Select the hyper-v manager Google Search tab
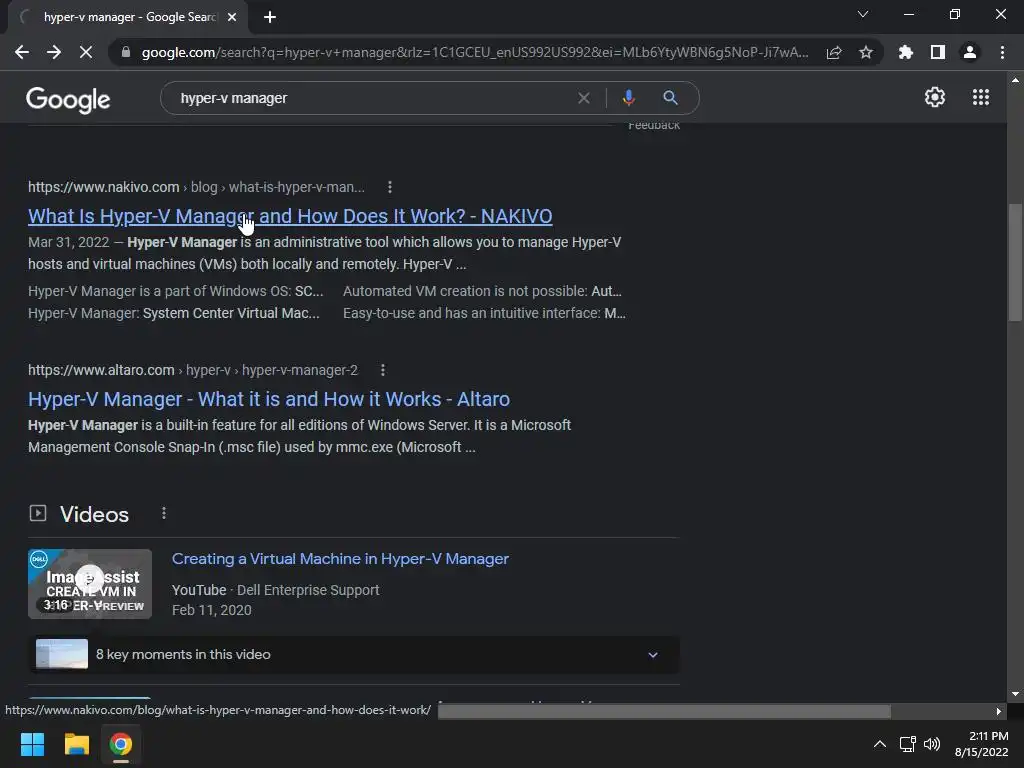Screen dimensions: 1024x768 (x=128, y=17)
